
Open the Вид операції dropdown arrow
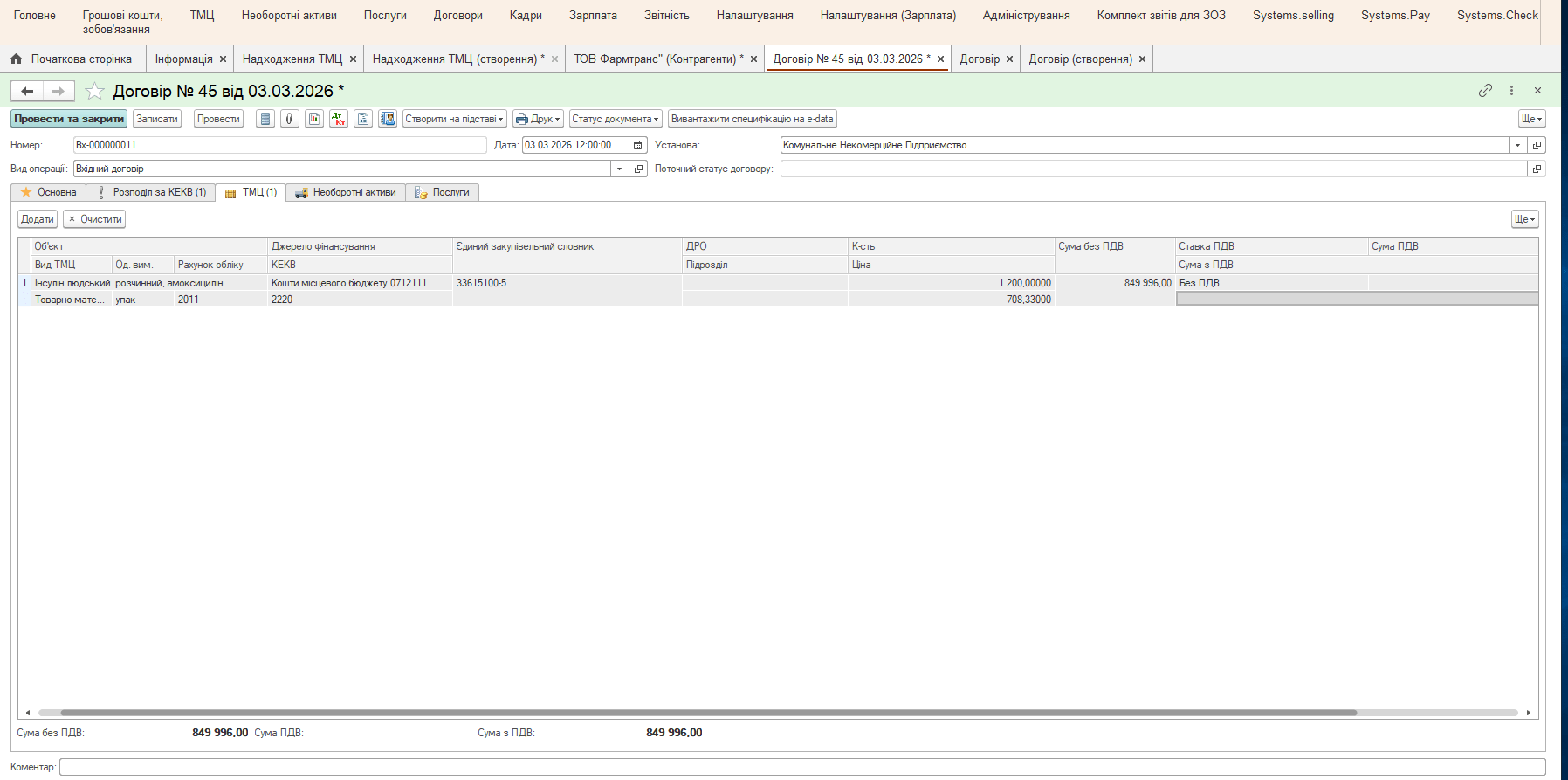(620, 169)
